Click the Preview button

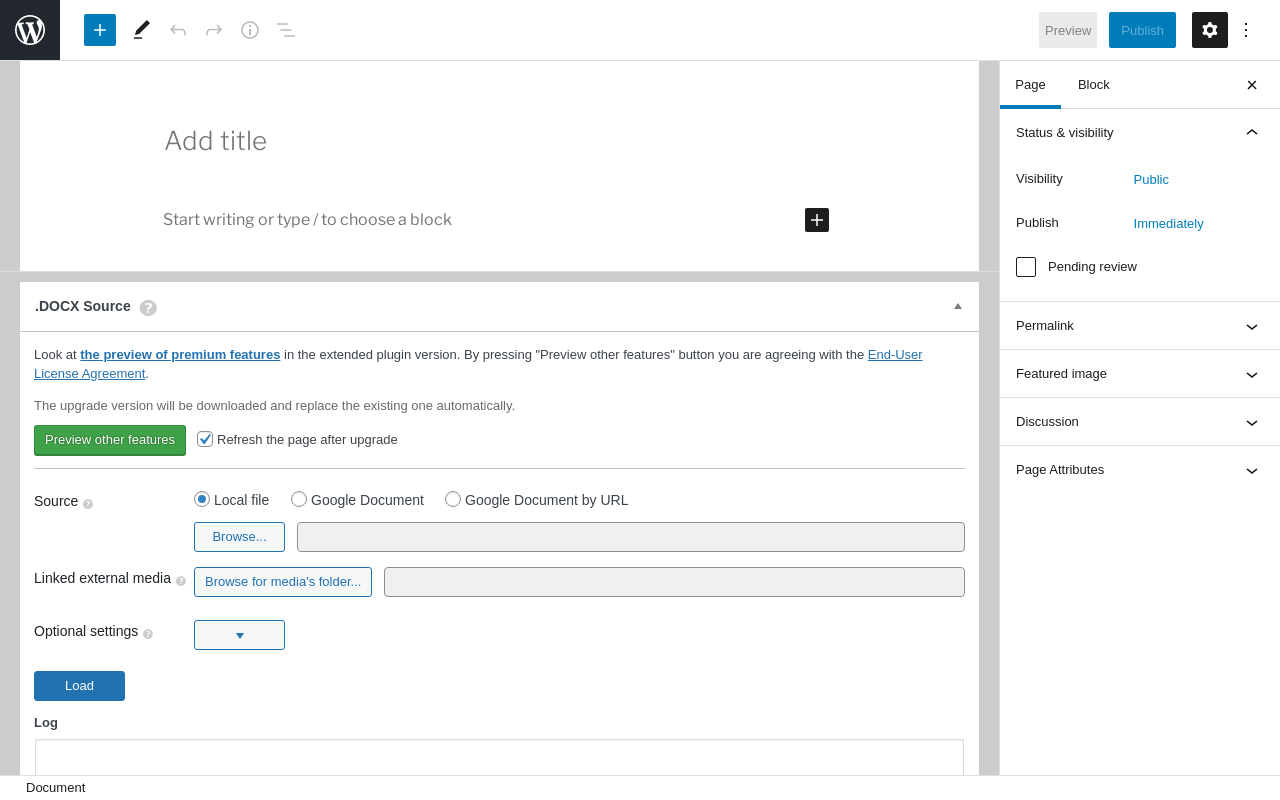point(1068,30)
